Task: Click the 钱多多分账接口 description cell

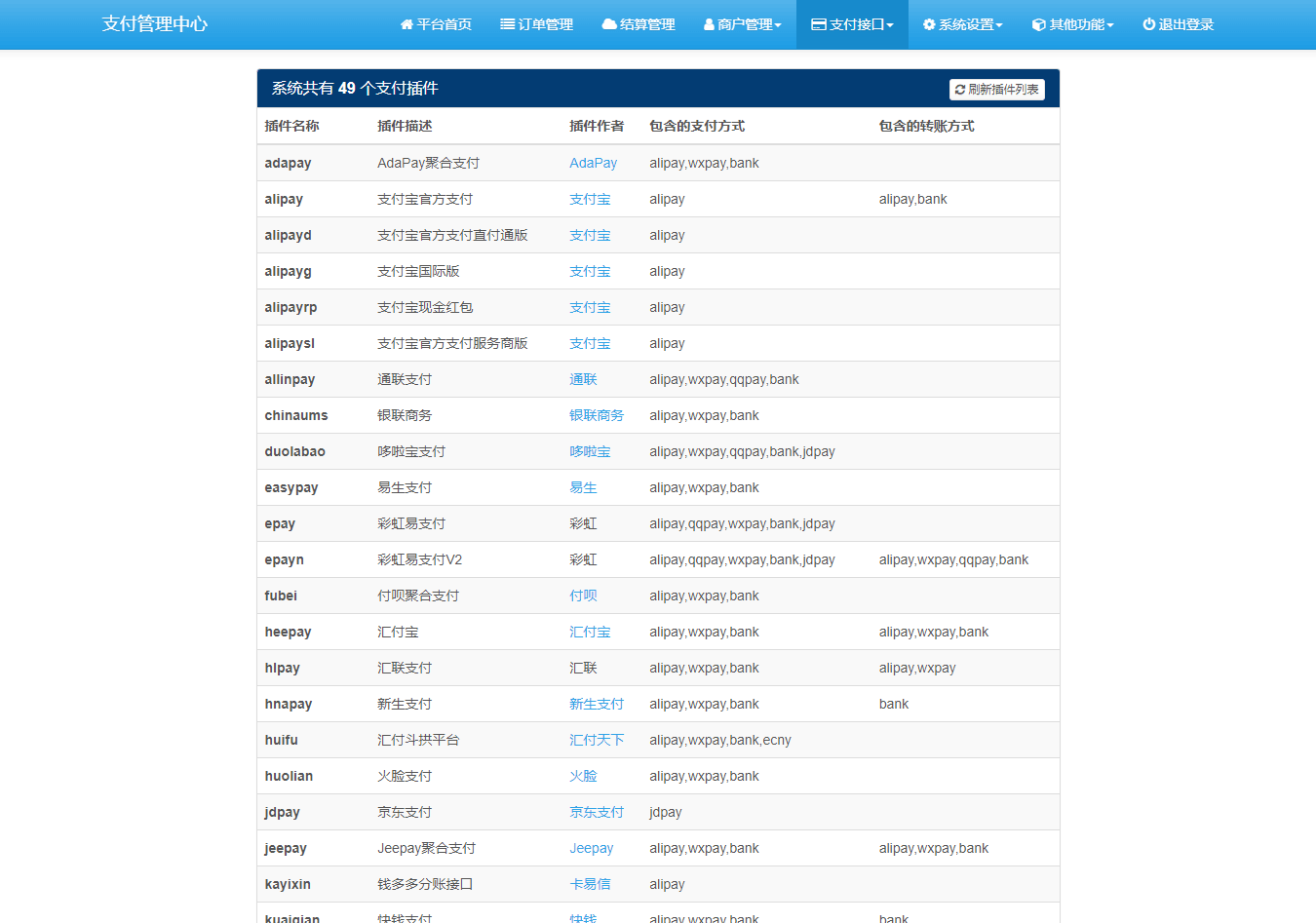Action: tap(466, 884)
